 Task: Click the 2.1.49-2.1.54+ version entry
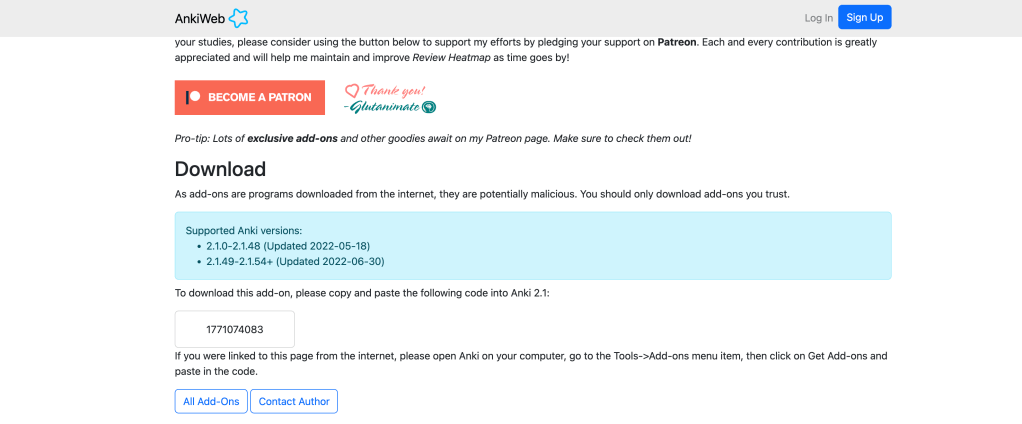[x=295, y=261]
